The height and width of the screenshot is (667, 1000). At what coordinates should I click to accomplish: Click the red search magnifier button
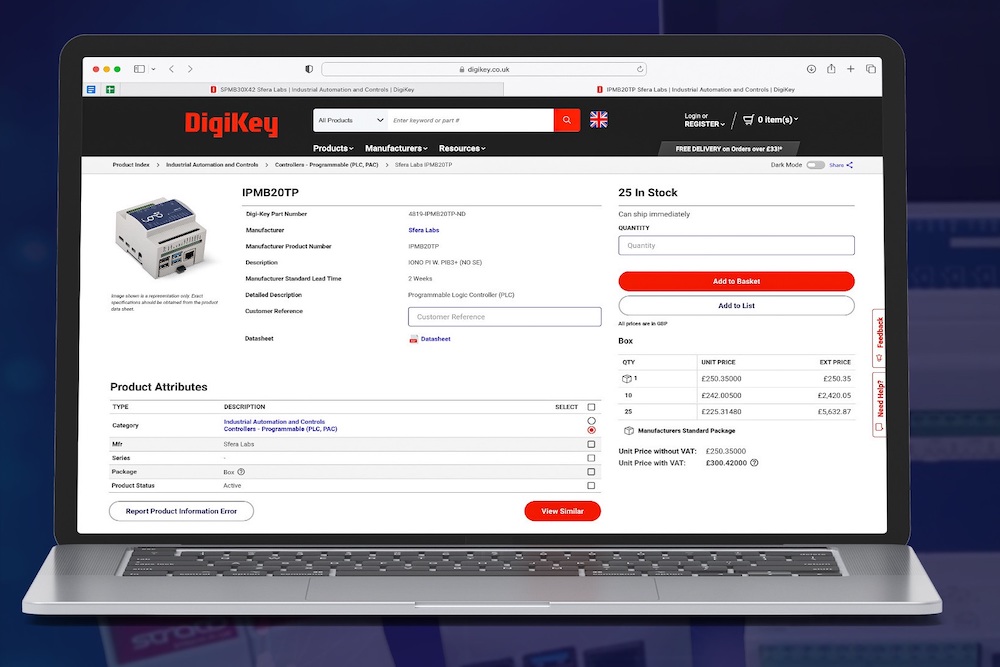(x=566, y=120)
